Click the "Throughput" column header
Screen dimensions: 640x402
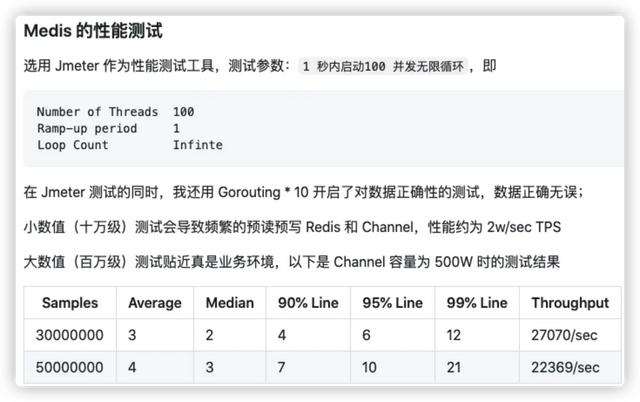point(570,303)
